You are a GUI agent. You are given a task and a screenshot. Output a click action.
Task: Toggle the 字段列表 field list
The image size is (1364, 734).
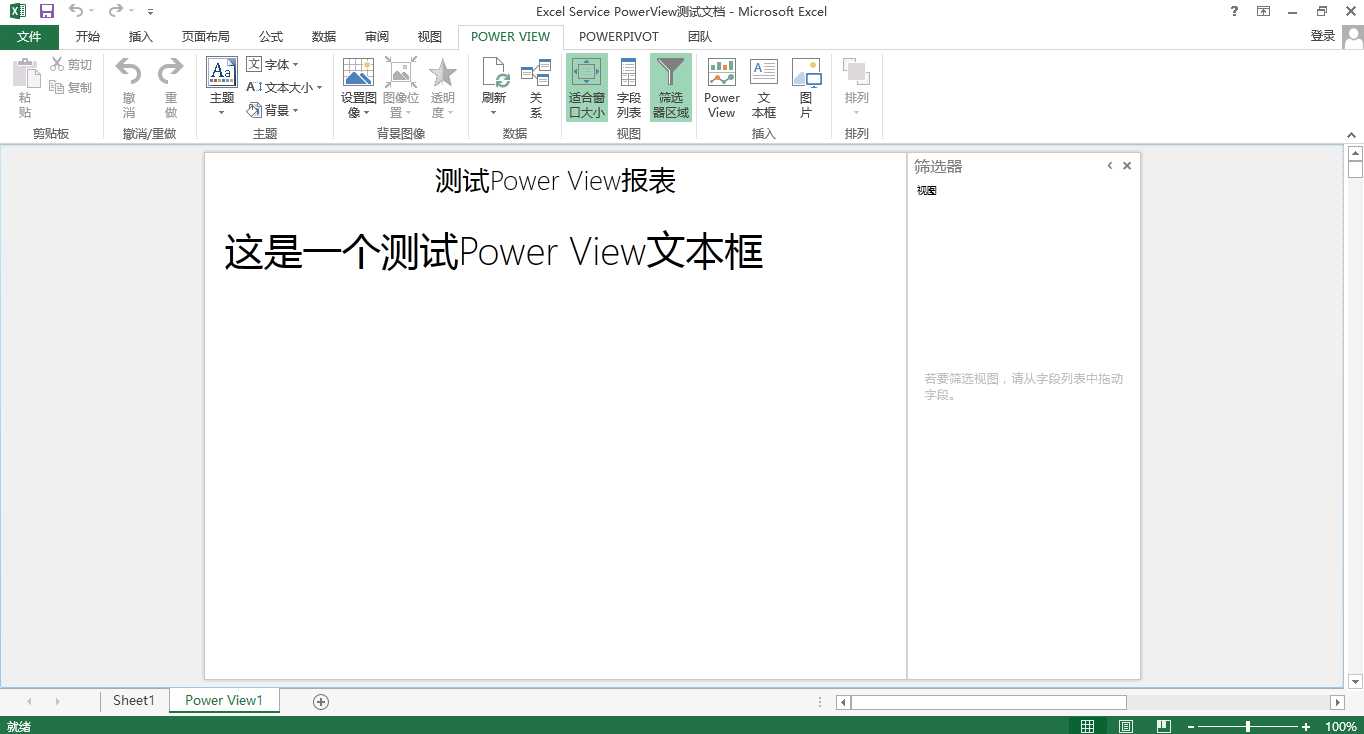click(629, 87)
